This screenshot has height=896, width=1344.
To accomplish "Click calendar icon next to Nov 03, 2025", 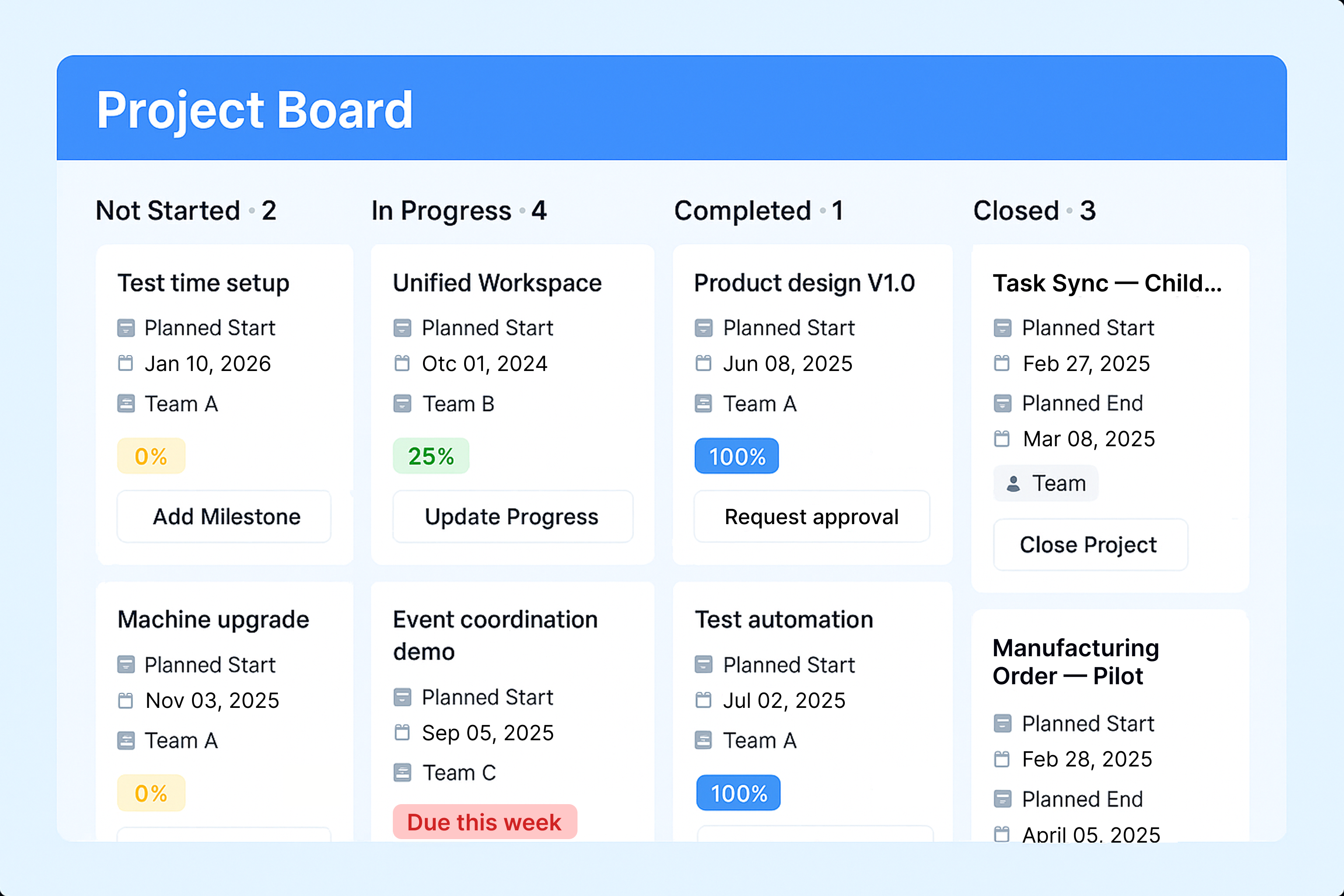I will tap(125, 700).
